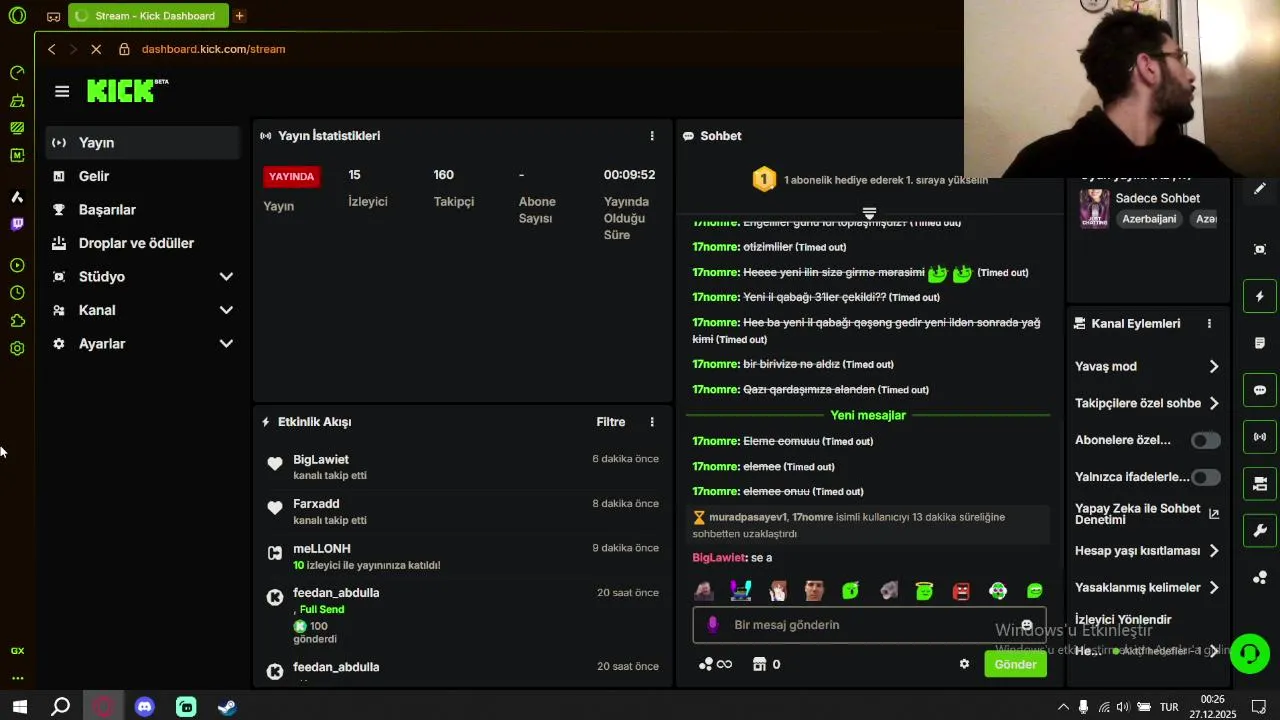This screenshot has width=1280, height=720.
Task: Click meLLONH raid event in feed
Action: click(x=463, y=556)
